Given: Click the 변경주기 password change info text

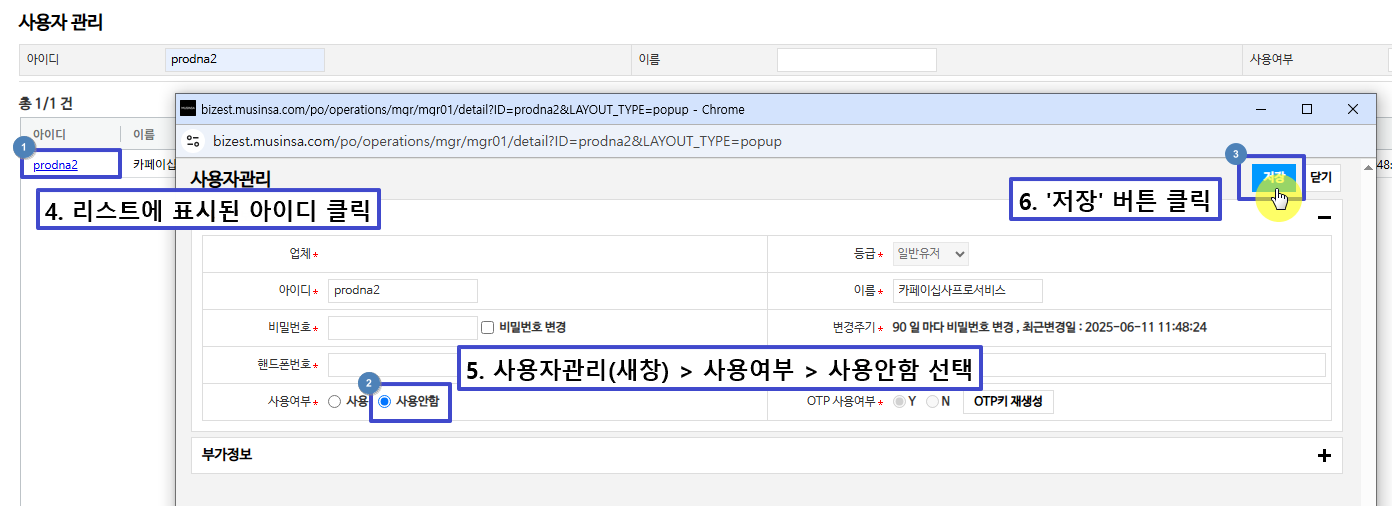Looking at the screenshot, I should coord(1050,327).
